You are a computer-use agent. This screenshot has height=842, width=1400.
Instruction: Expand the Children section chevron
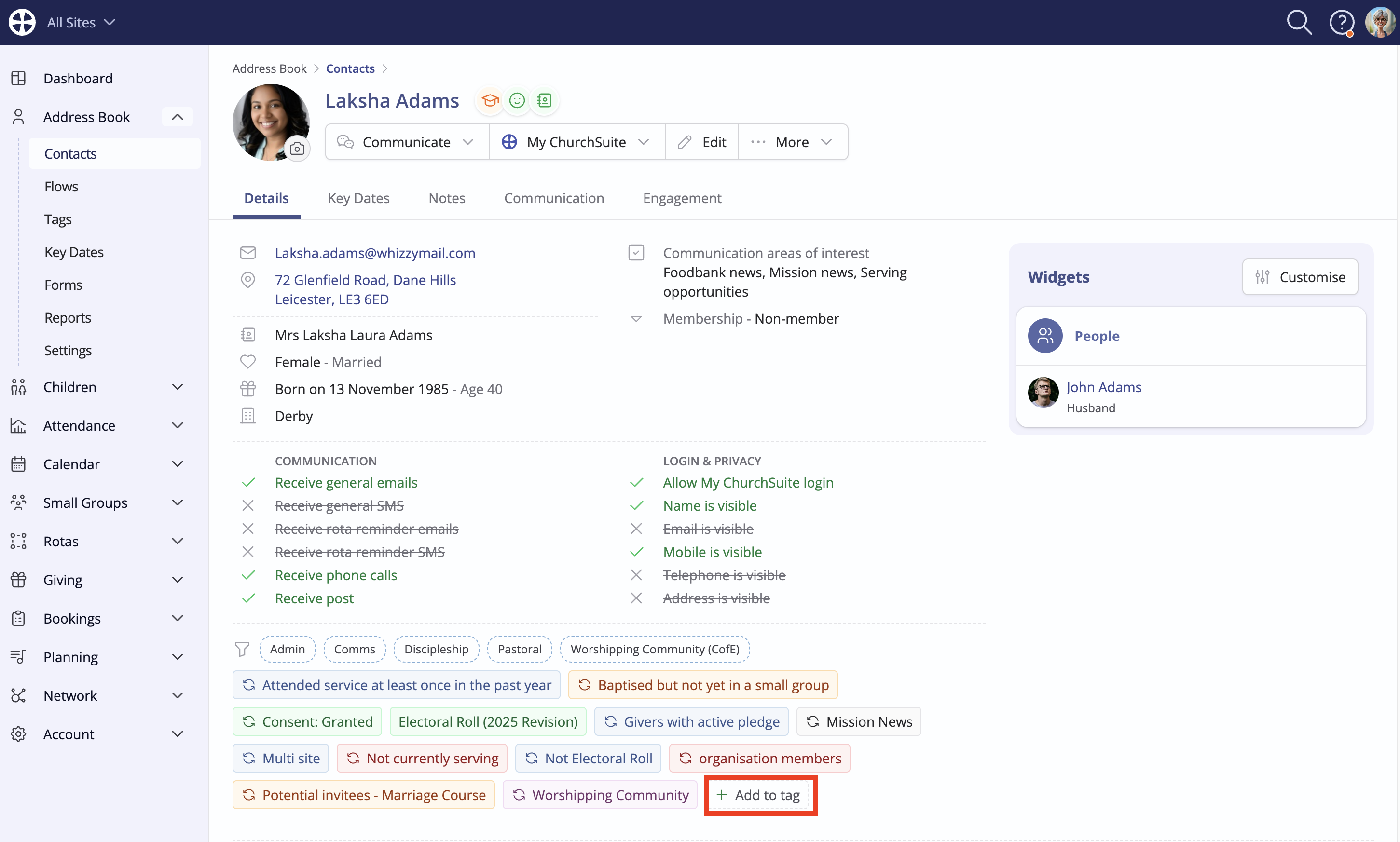177,387
